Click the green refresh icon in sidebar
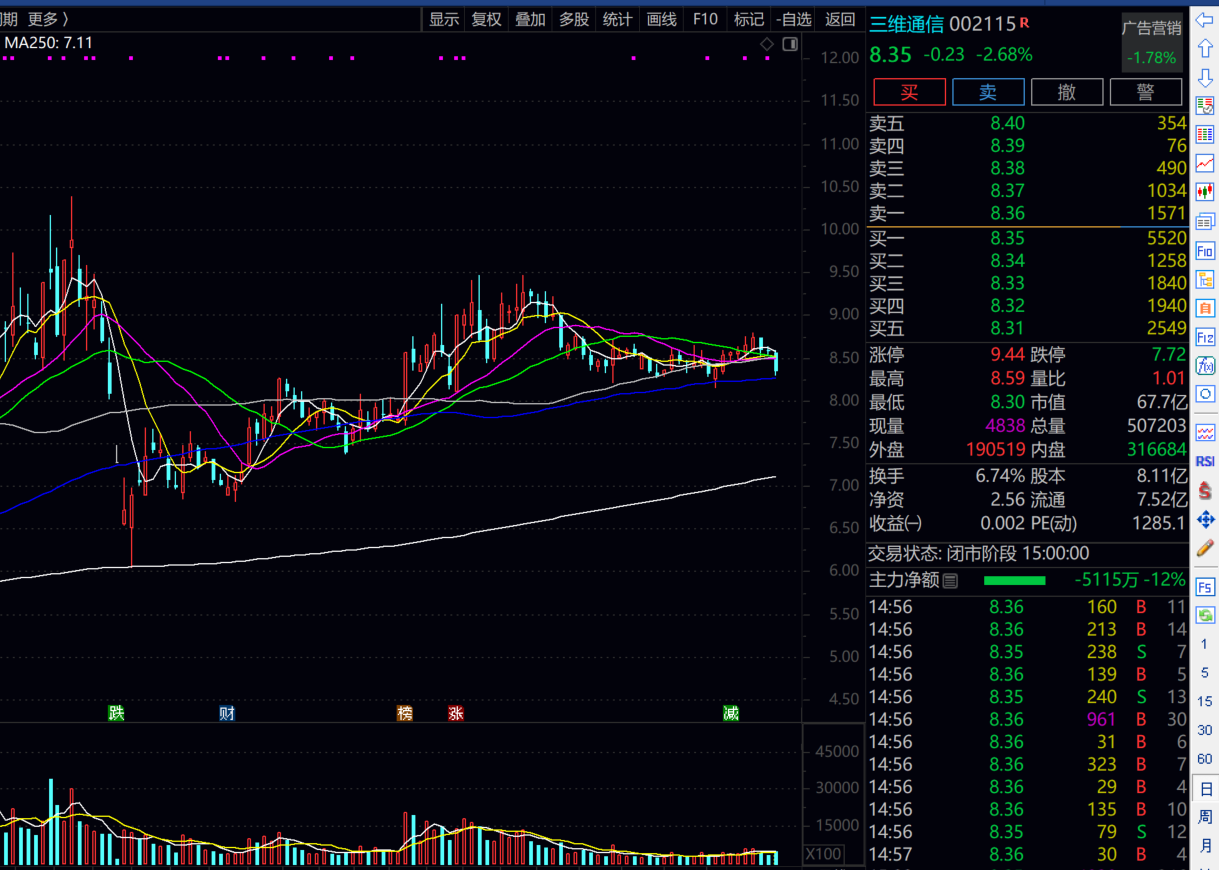Viewport: 1219px width, 870px height. (1205, 615)
